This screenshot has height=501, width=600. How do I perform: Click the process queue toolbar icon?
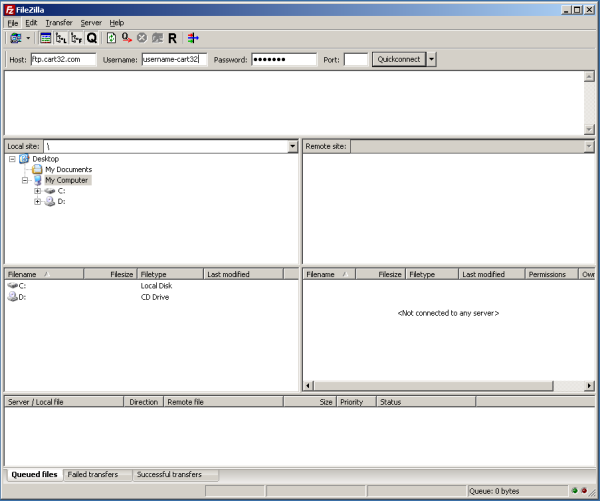point(127,38)
